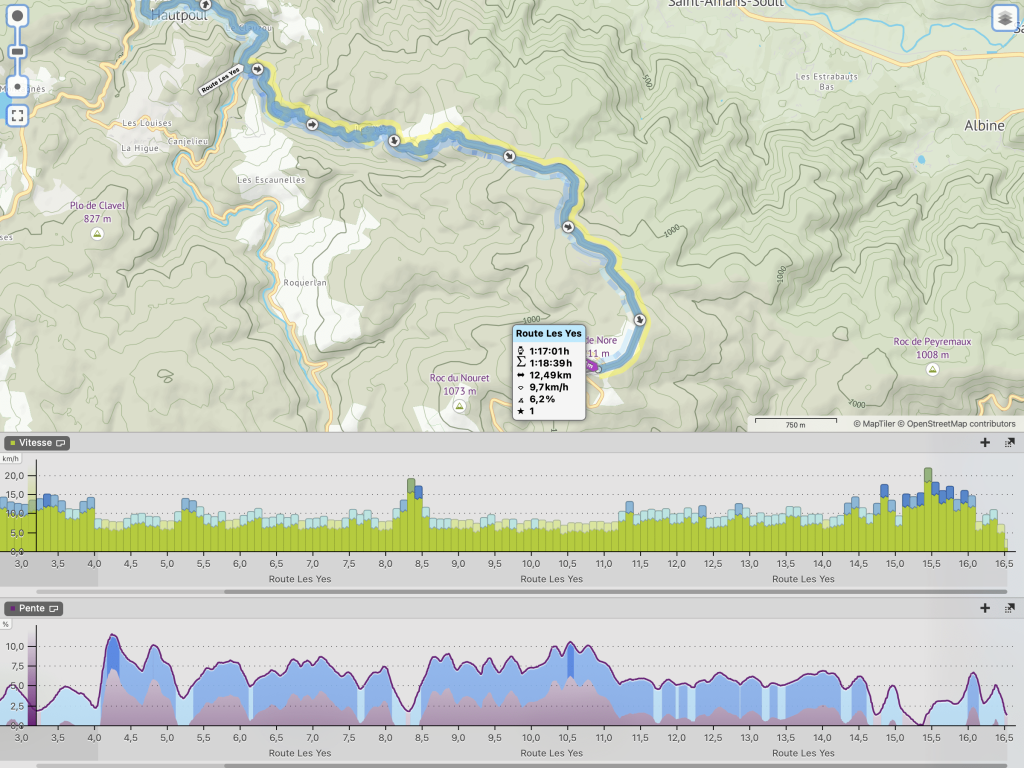This screenshot has width=1024, height=768.
Task: Select the Roc du Nouret summit marker
Action: [x=459, y=407]
